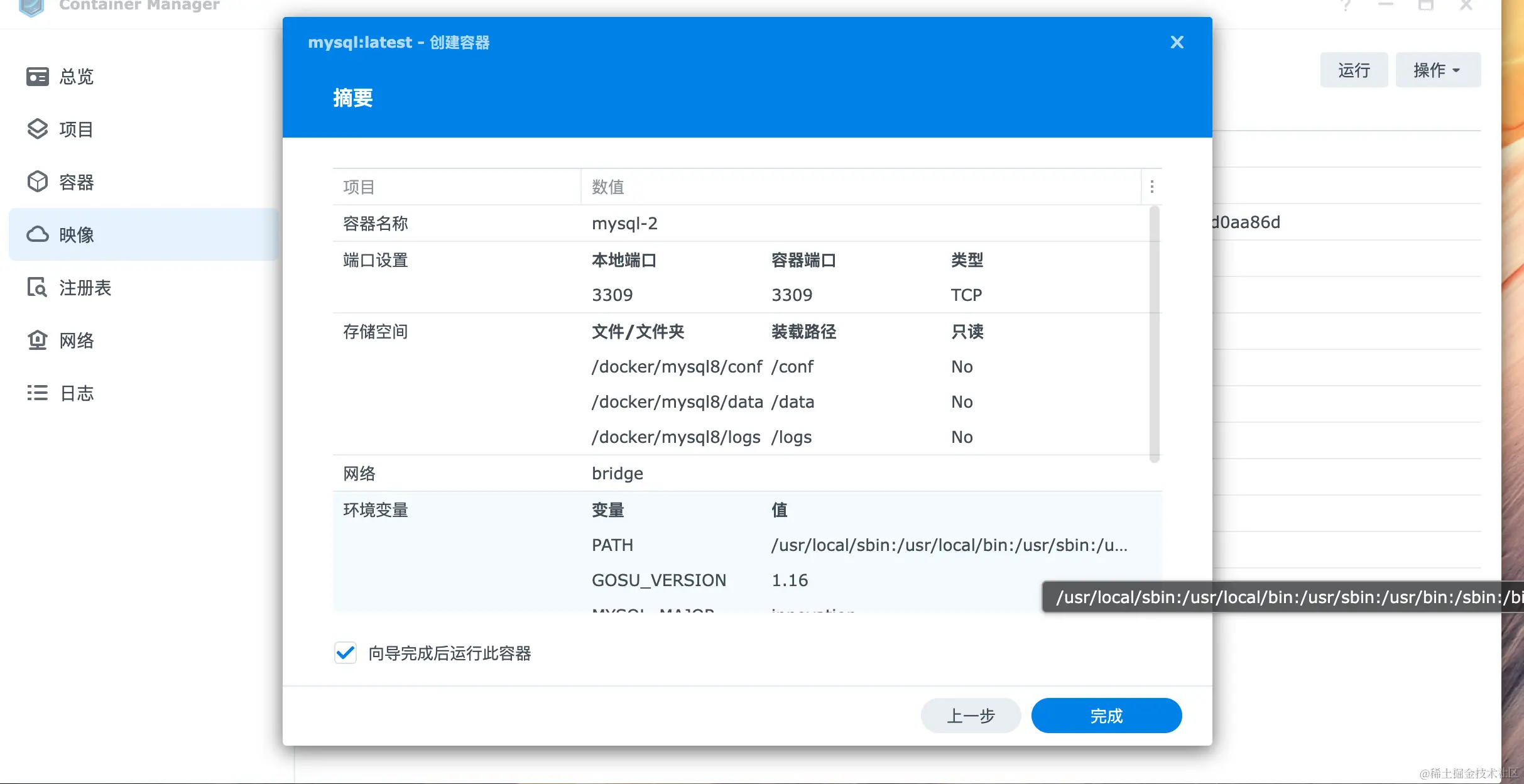1524x784 pixels.
Task: Close the mysql:latest create container dialog
Action: (x=1177, y=42)
